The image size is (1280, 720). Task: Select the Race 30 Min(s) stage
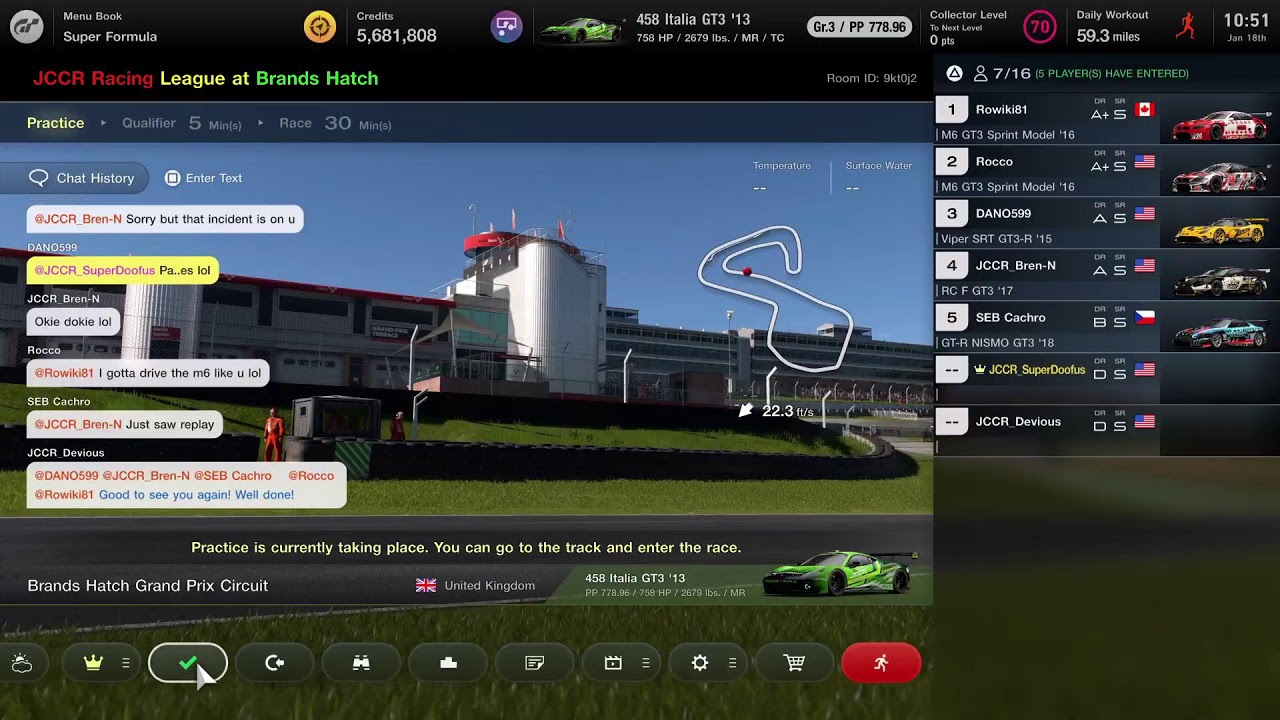335,123
